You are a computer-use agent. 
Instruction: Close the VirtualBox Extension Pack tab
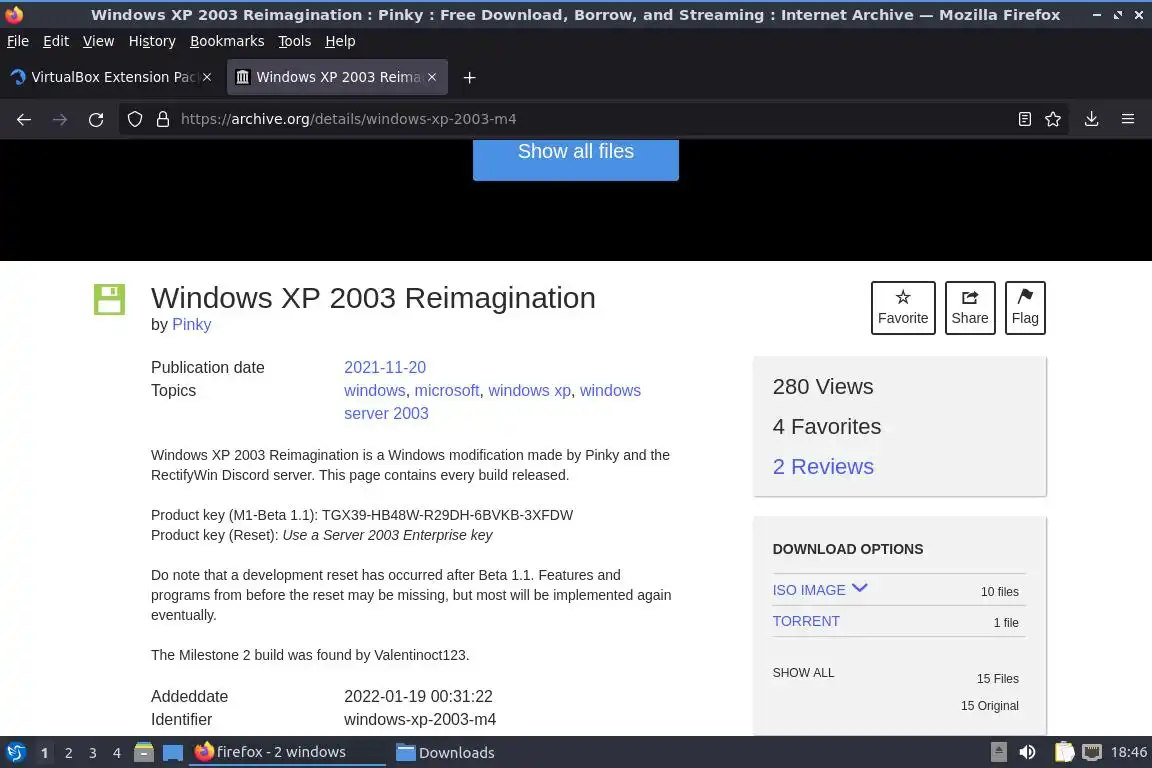pos(207,77)
